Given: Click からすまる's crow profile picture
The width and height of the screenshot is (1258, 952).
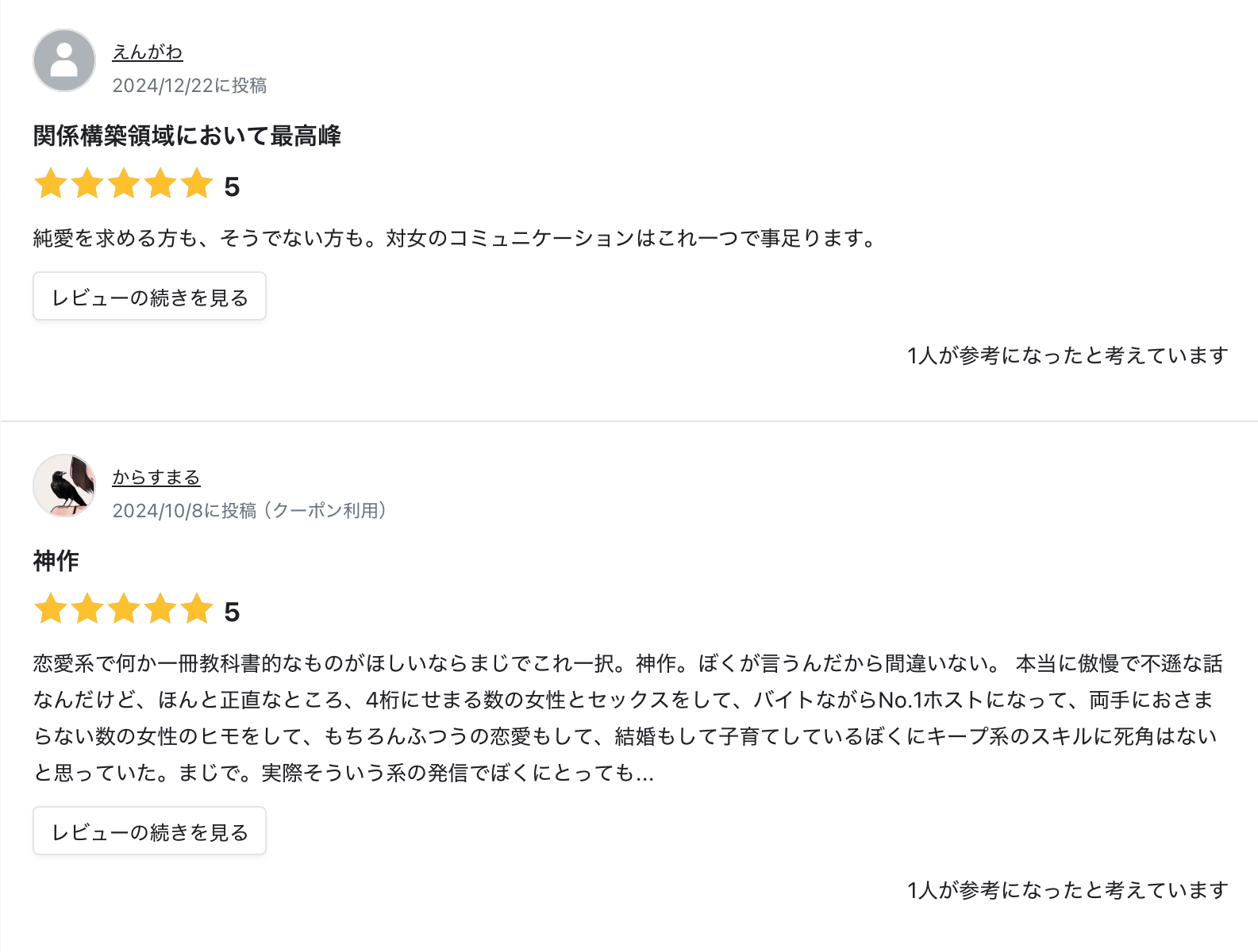Looking at the screenshot, I should [64, 486].
